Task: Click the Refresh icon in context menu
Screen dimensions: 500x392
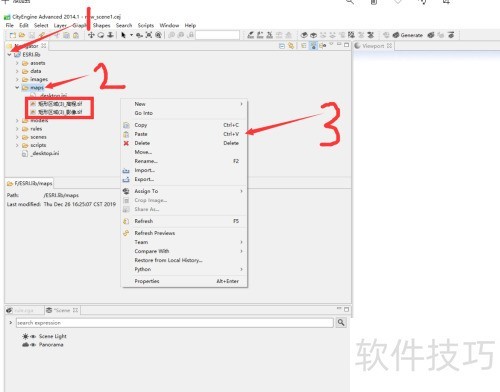Action: pyautogui.click(x=126, y=221)
